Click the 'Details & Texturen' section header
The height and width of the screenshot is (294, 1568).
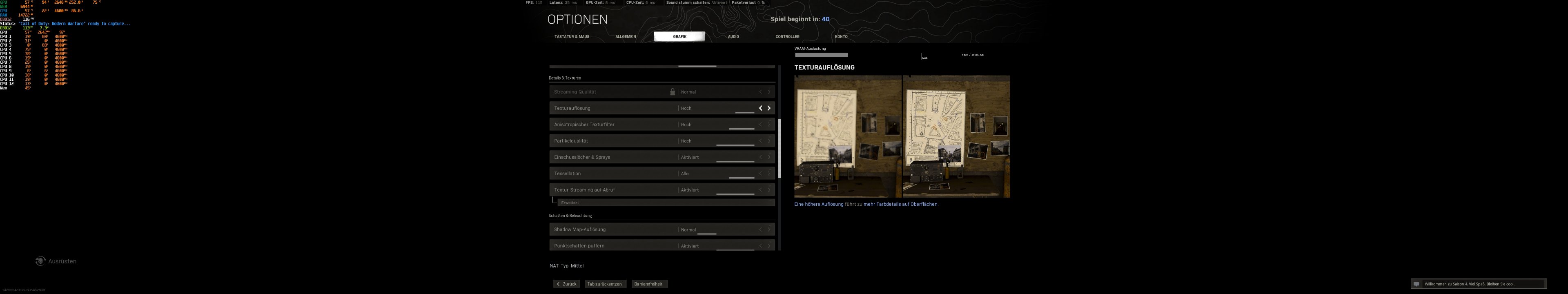565,78
